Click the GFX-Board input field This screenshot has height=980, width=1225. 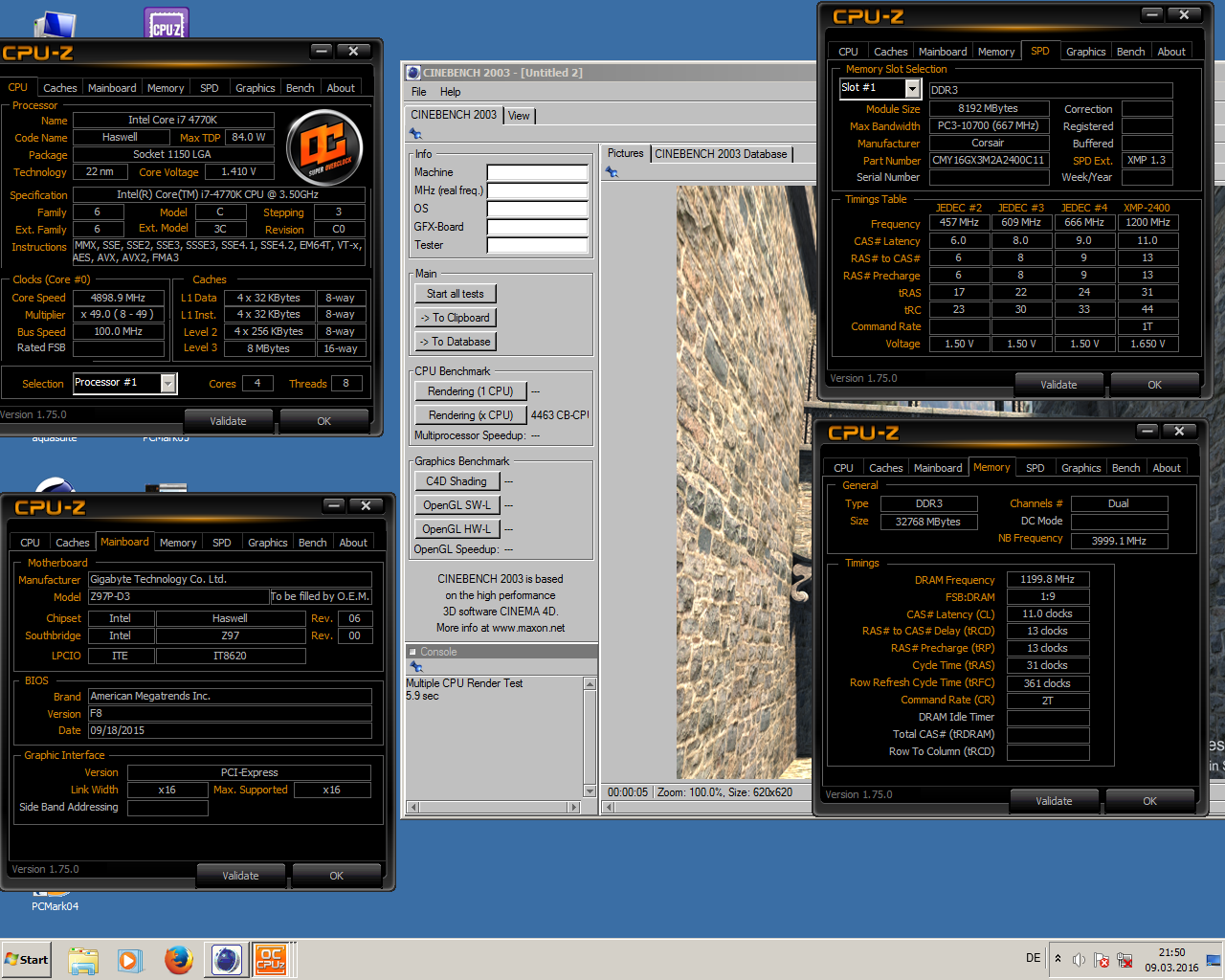pyautogui.click(x=537, y=227)
